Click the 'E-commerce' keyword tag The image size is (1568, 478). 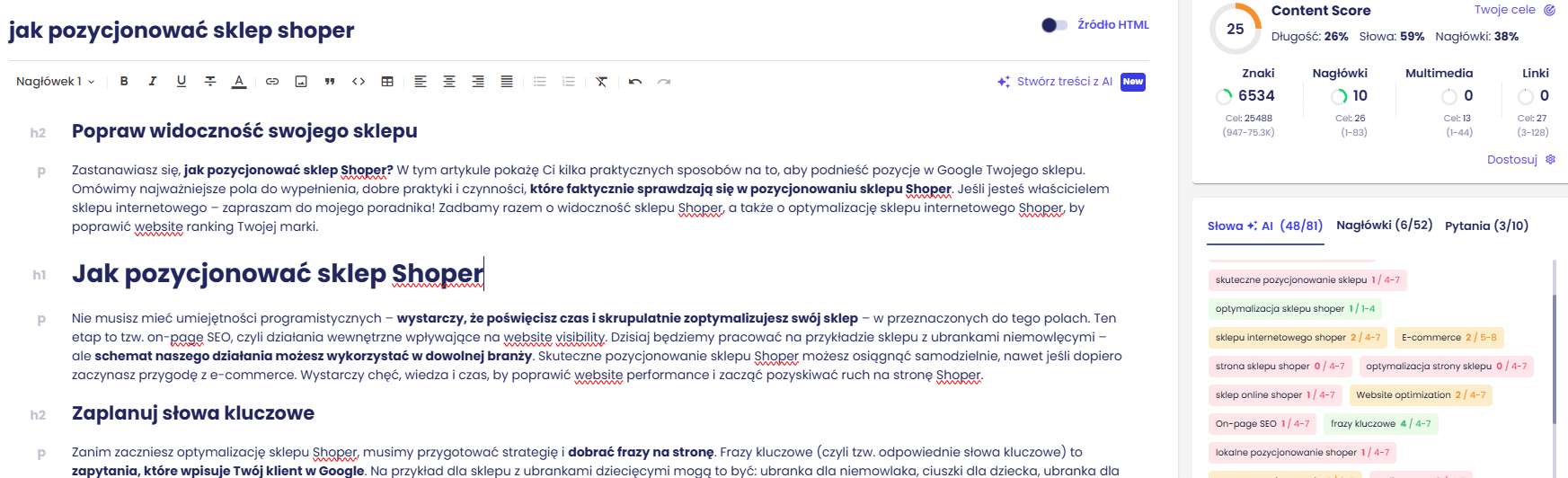coord(1448,338)
